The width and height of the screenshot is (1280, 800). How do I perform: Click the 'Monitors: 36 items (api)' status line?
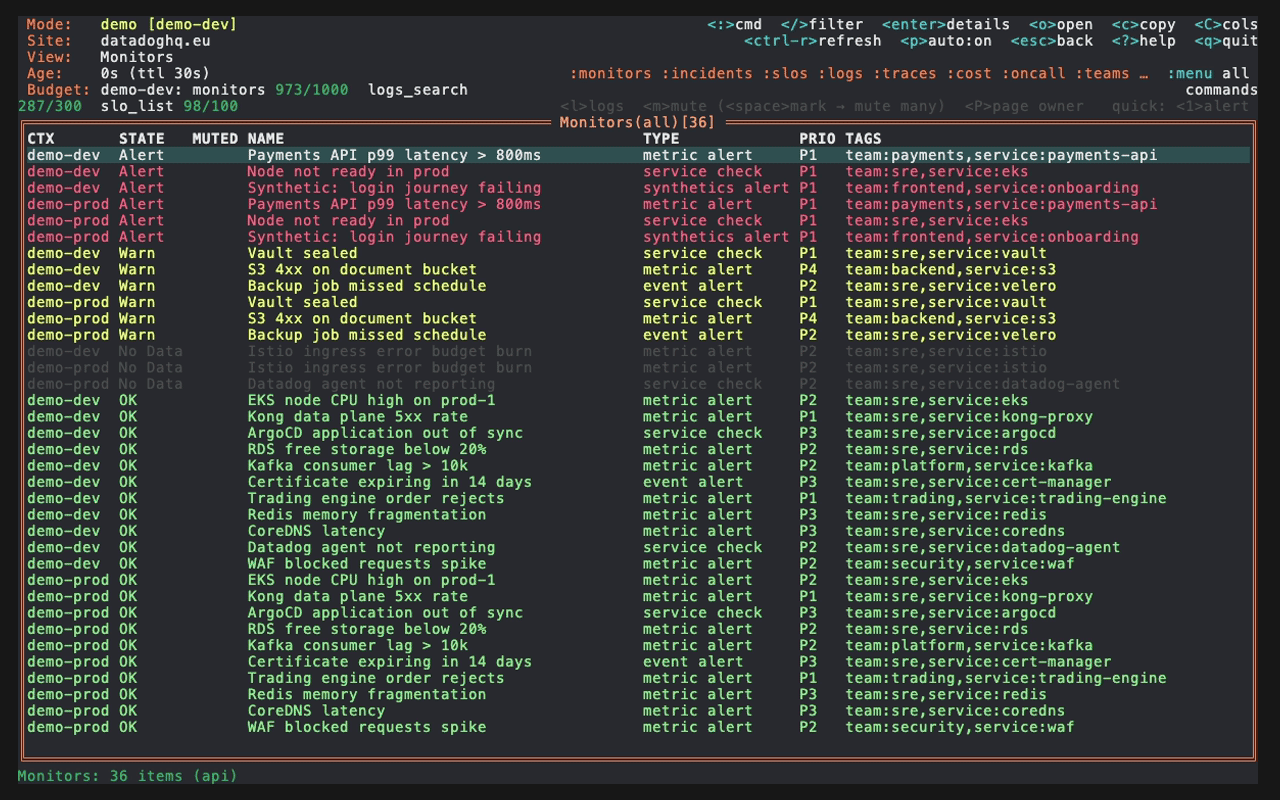tap(128, 775)
